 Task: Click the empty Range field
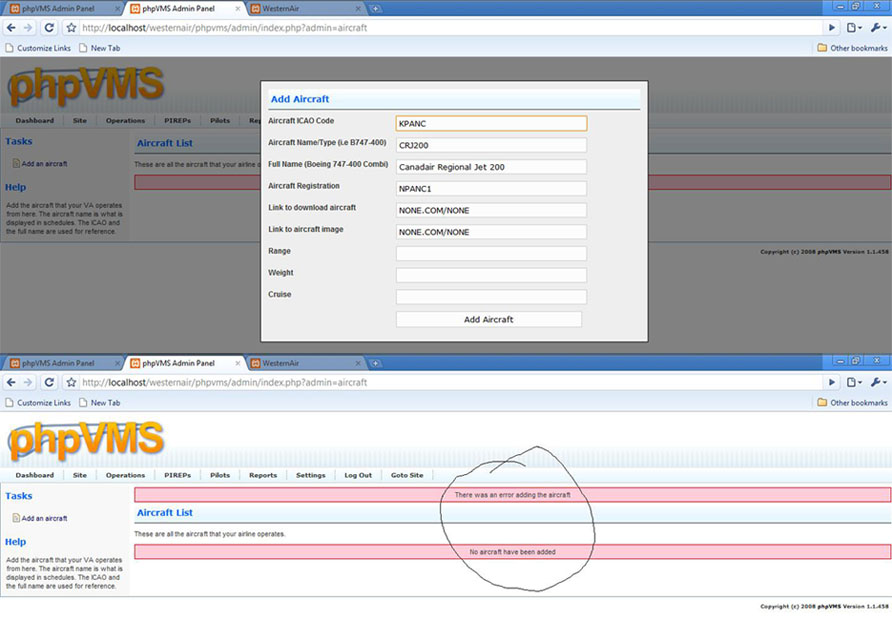pyautogui.click(x=492, y=253)
